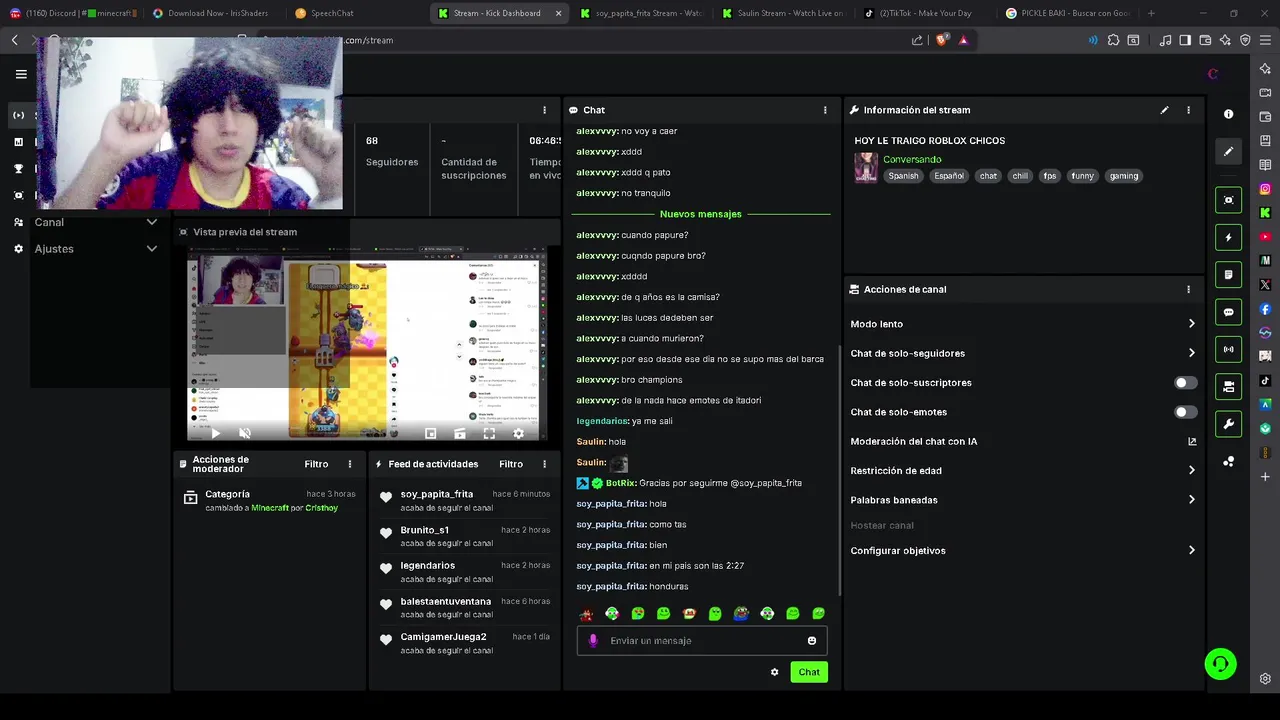Switch to the SpeechChat tab
Viewport: 1280px width, 720px height.
[x=355, y=13]
